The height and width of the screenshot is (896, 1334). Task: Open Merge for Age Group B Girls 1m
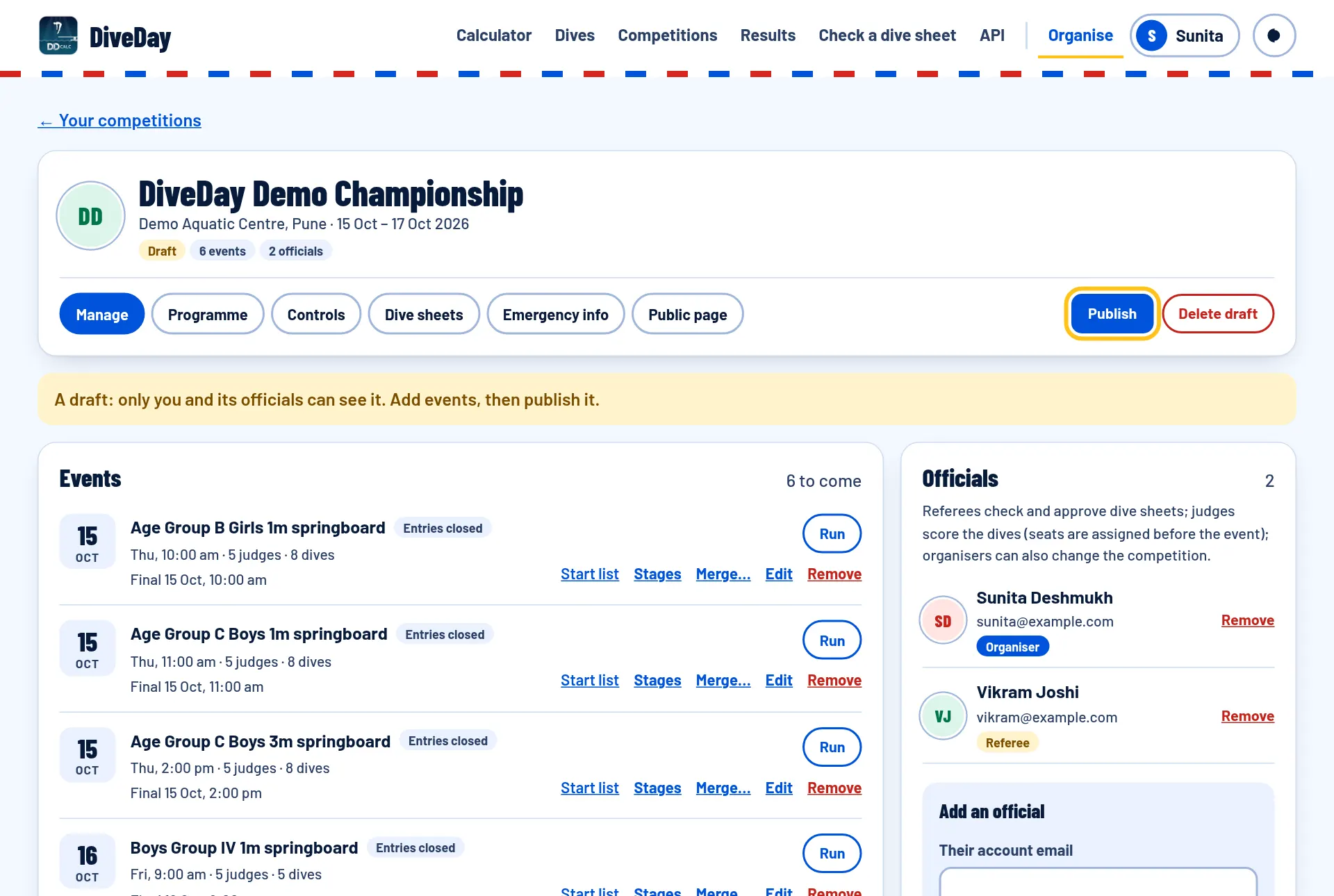click(x=723, y=574)
